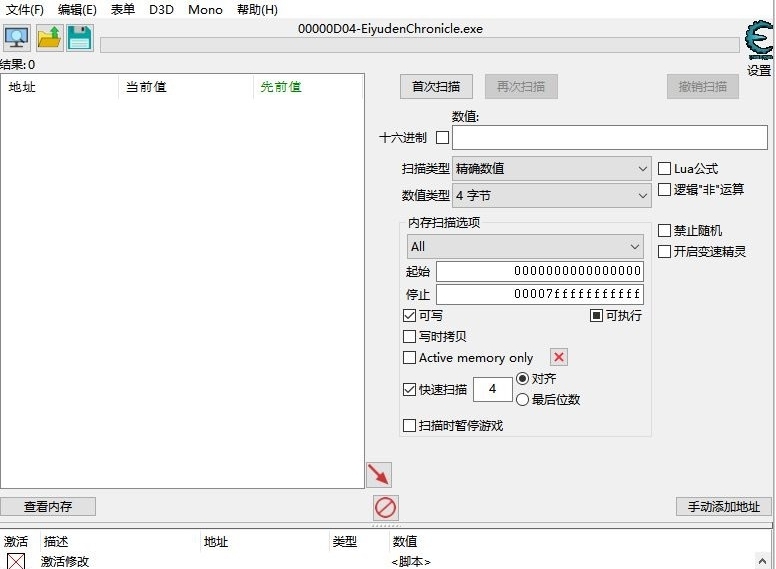Click the <脚本> value cell
776x569 pixels.
click(x=411, y=562)
